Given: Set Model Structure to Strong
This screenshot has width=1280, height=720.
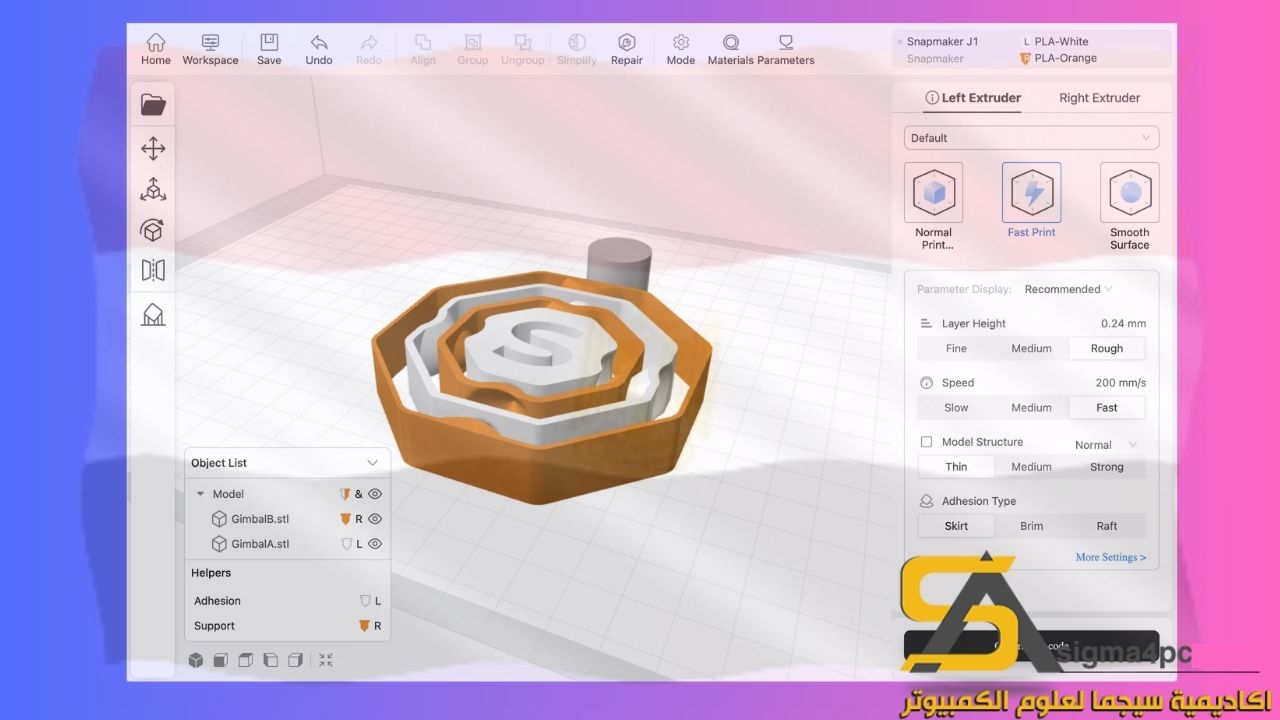Looking at the screenshot, I should [1107, 467].
